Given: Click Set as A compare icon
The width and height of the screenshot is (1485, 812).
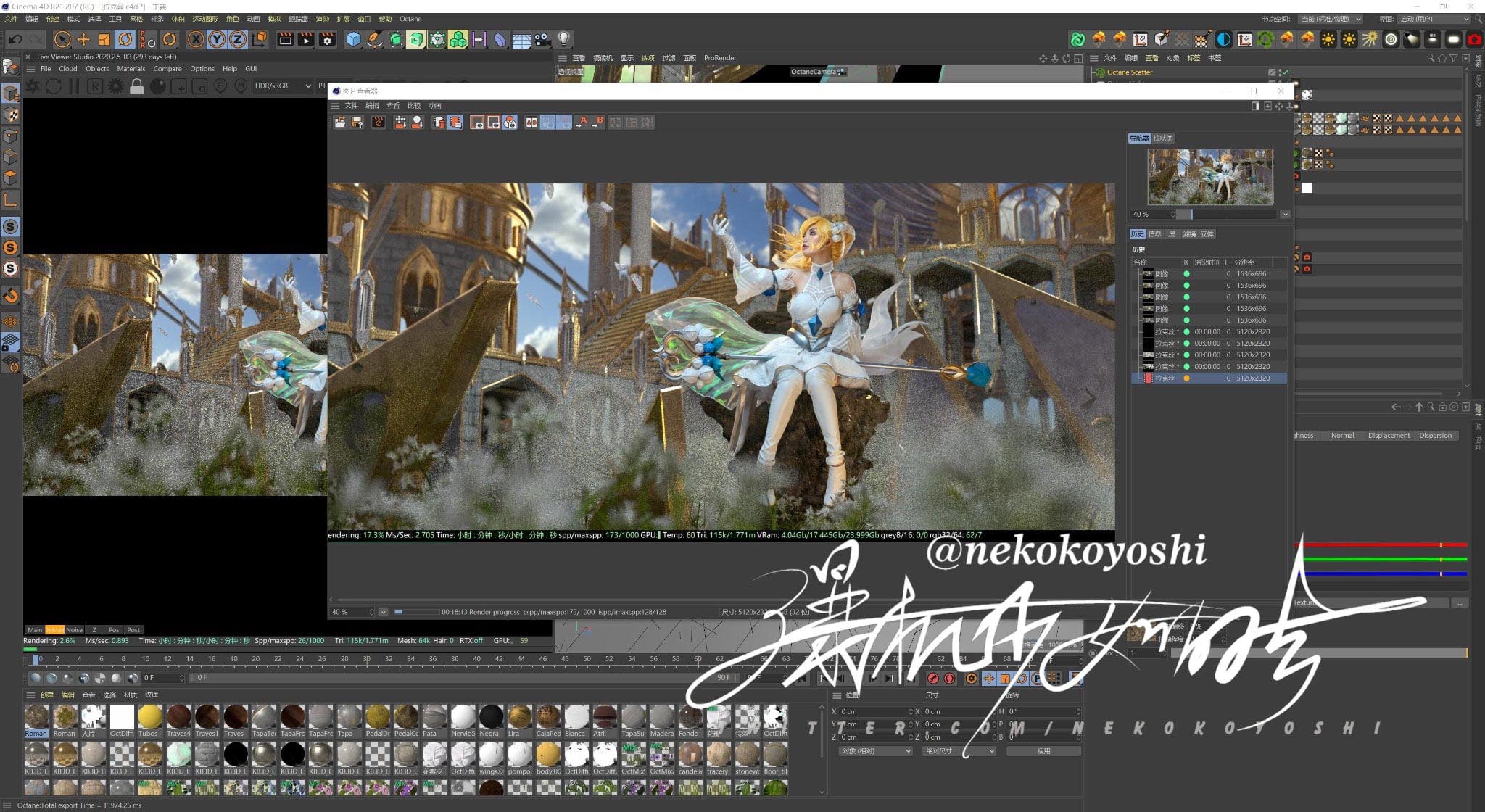Looking at the screenshot, I should click(x=582, y=123).
